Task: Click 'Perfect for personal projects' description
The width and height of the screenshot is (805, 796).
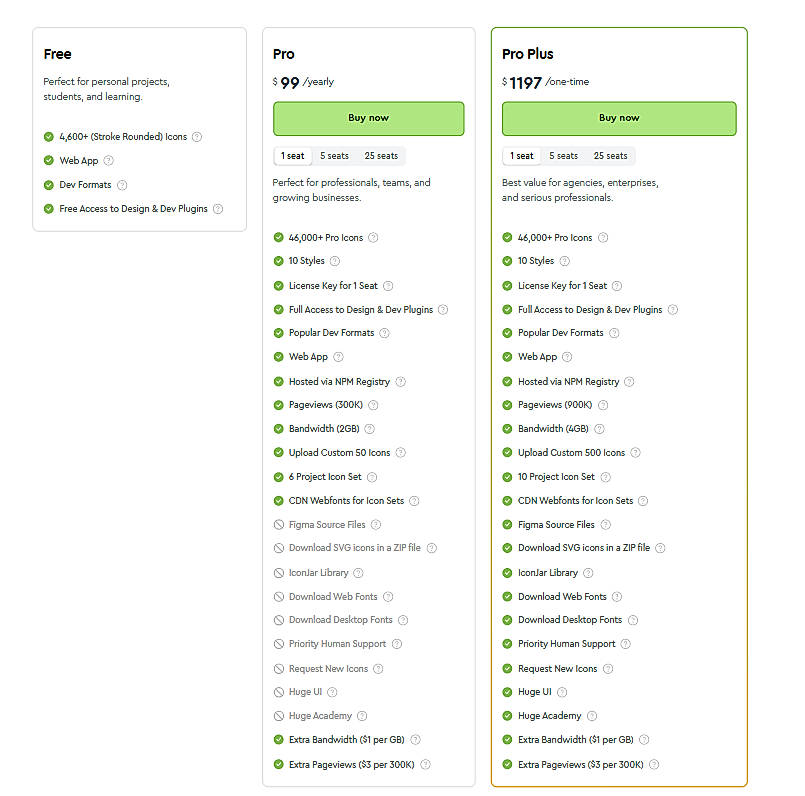Action: tap(106, 89)
